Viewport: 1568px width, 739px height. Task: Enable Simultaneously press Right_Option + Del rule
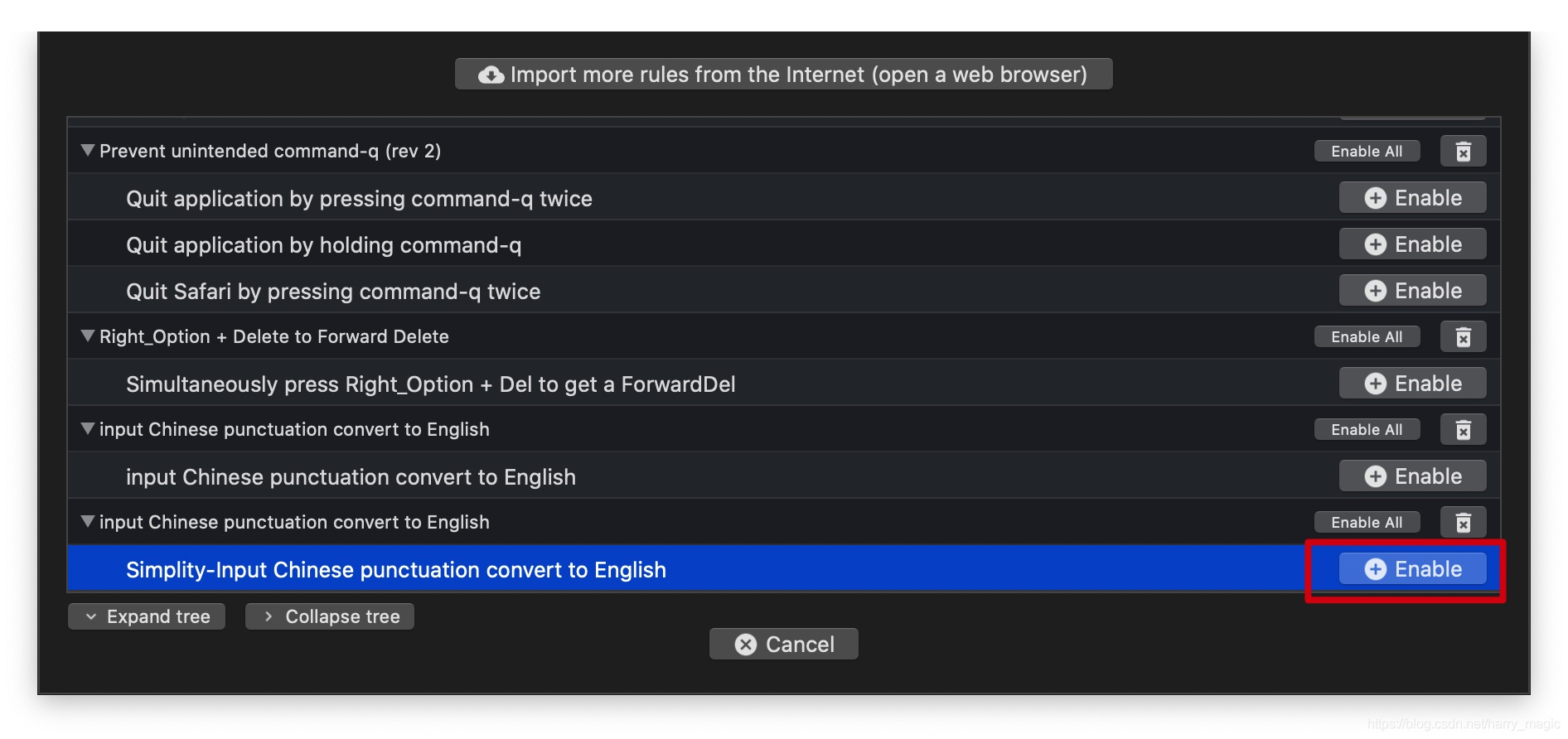[1412, 384]
